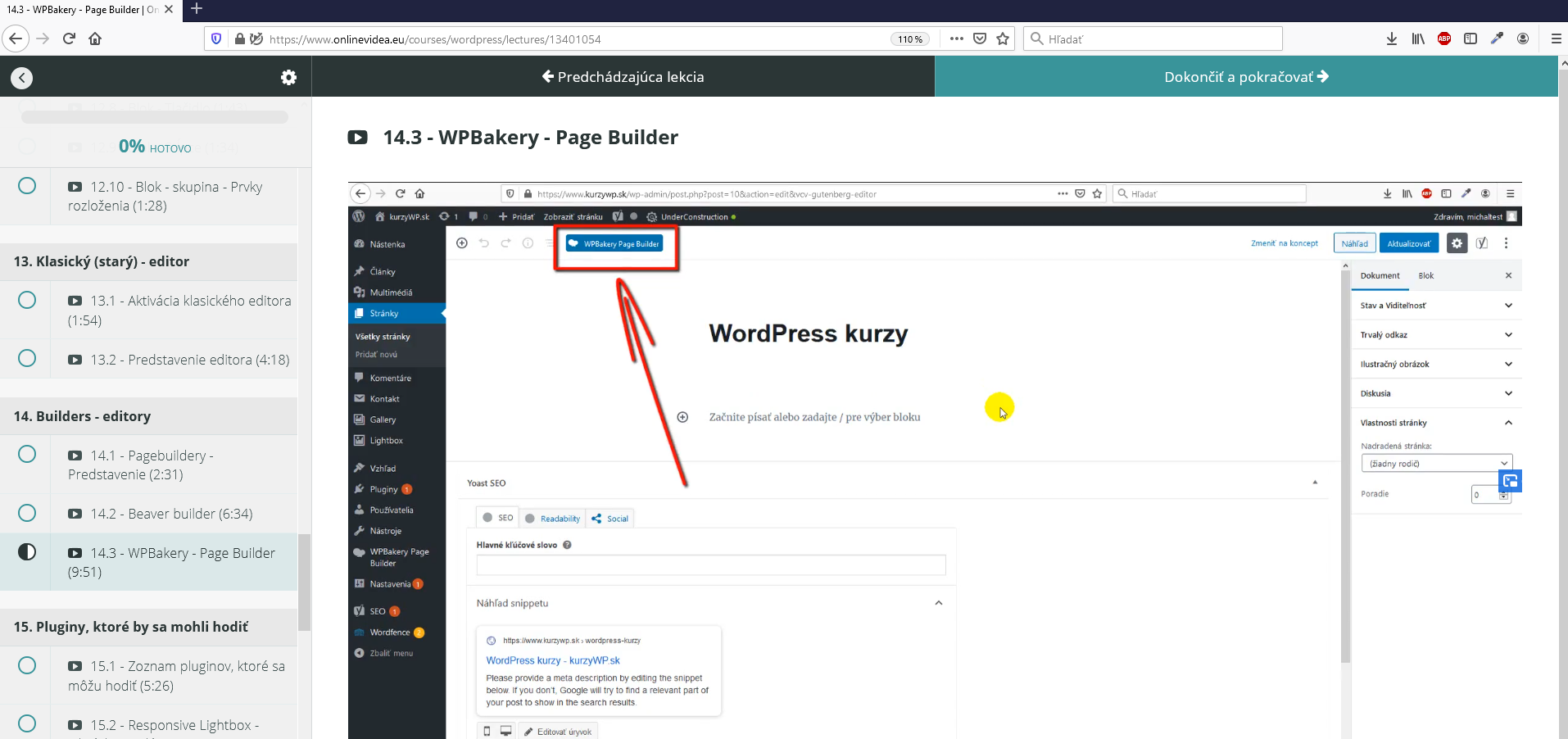Expand the Trvalý odkaz panel
This screenshot has height=739, width=1568.
pyautogui.click(x=1435, y=335)
